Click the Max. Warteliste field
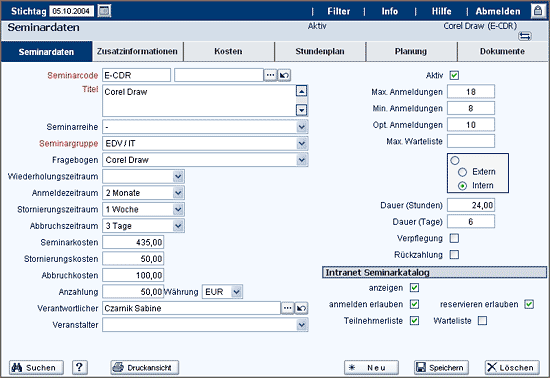550x378 pixels. coord(471,141)
